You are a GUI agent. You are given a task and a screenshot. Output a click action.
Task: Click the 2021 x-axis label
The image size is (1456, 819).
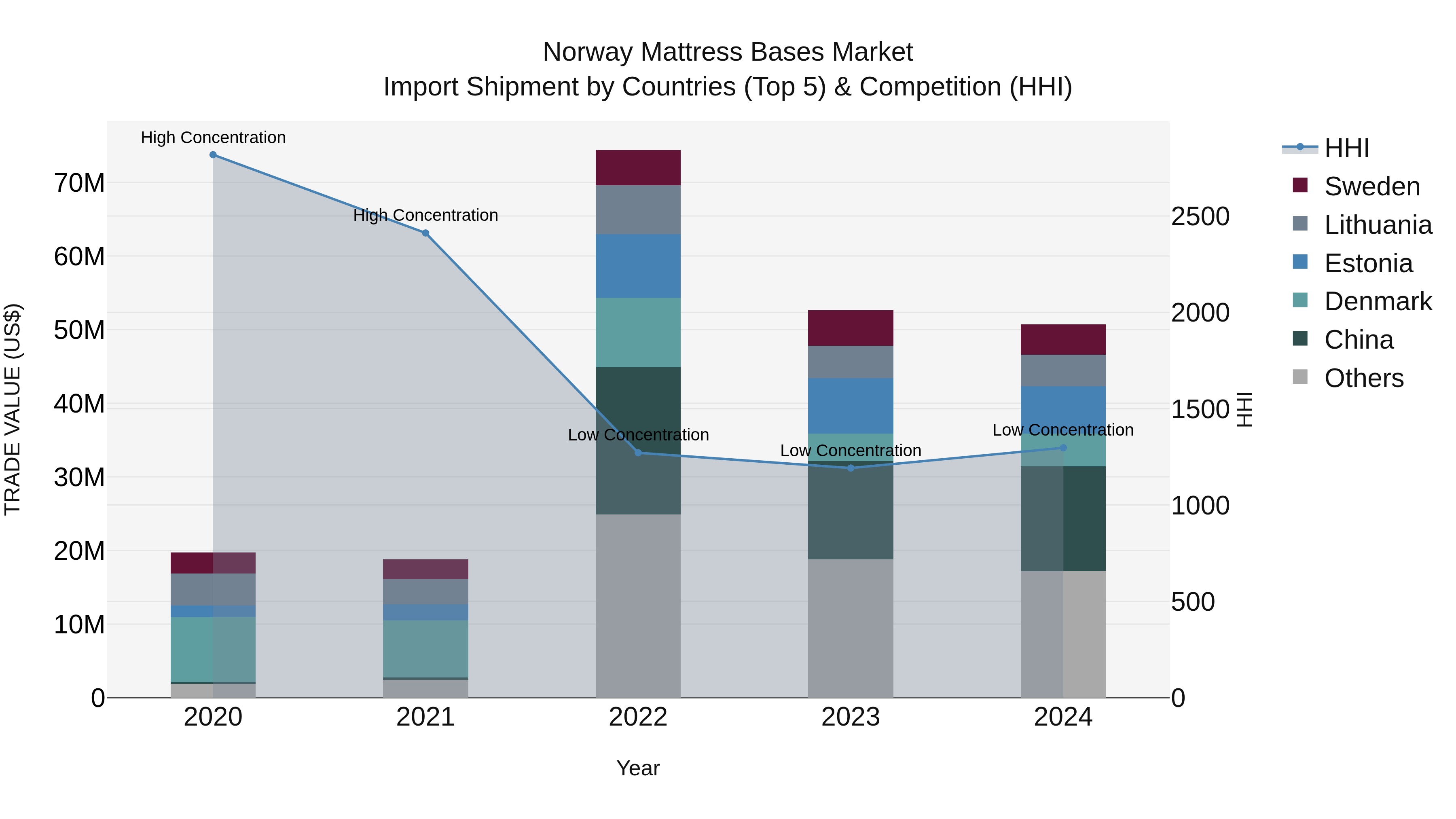pos(425,717)
